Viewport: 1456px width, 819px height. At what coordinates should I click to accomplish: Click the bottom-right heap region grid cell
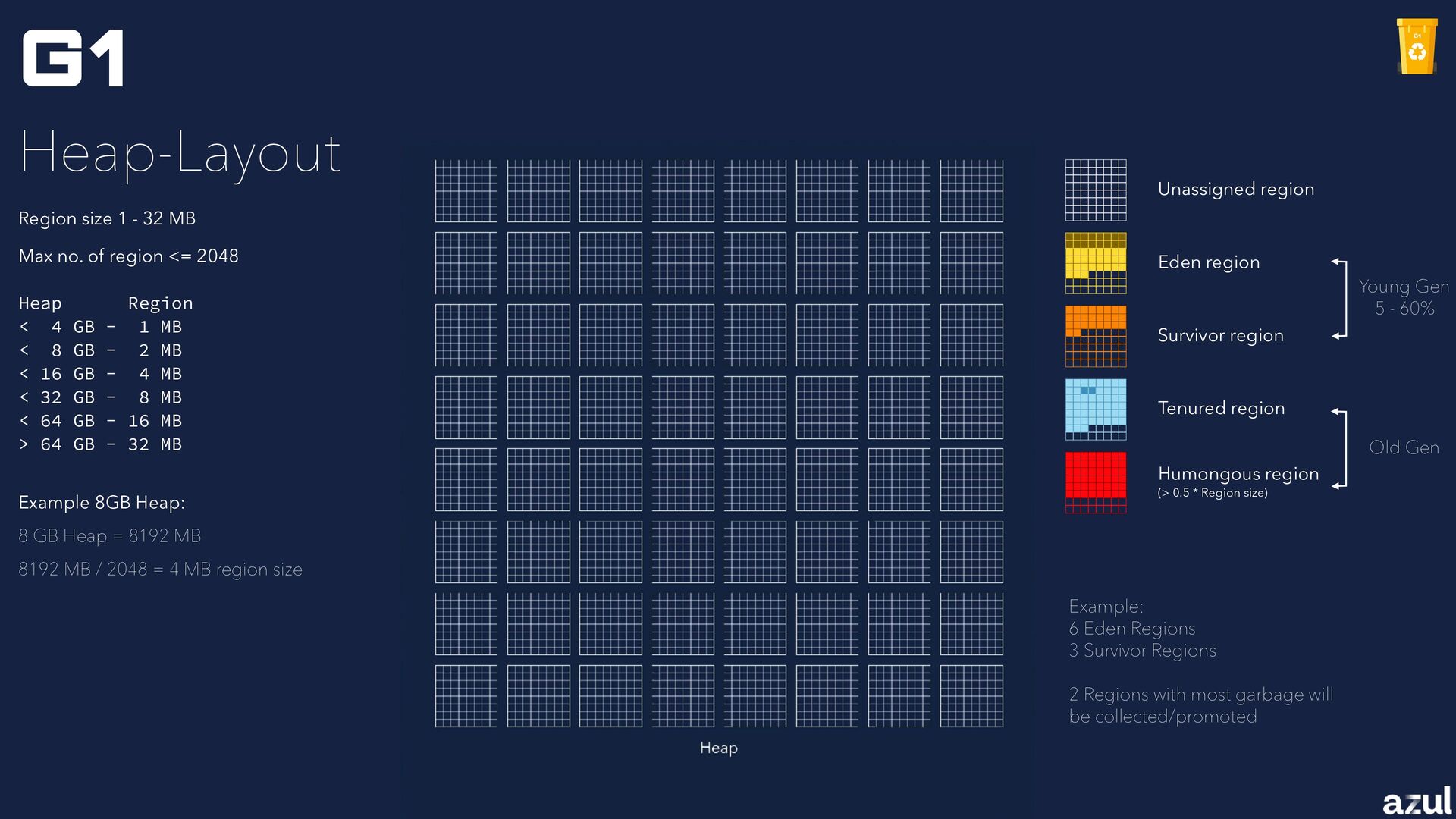(971, 696)
